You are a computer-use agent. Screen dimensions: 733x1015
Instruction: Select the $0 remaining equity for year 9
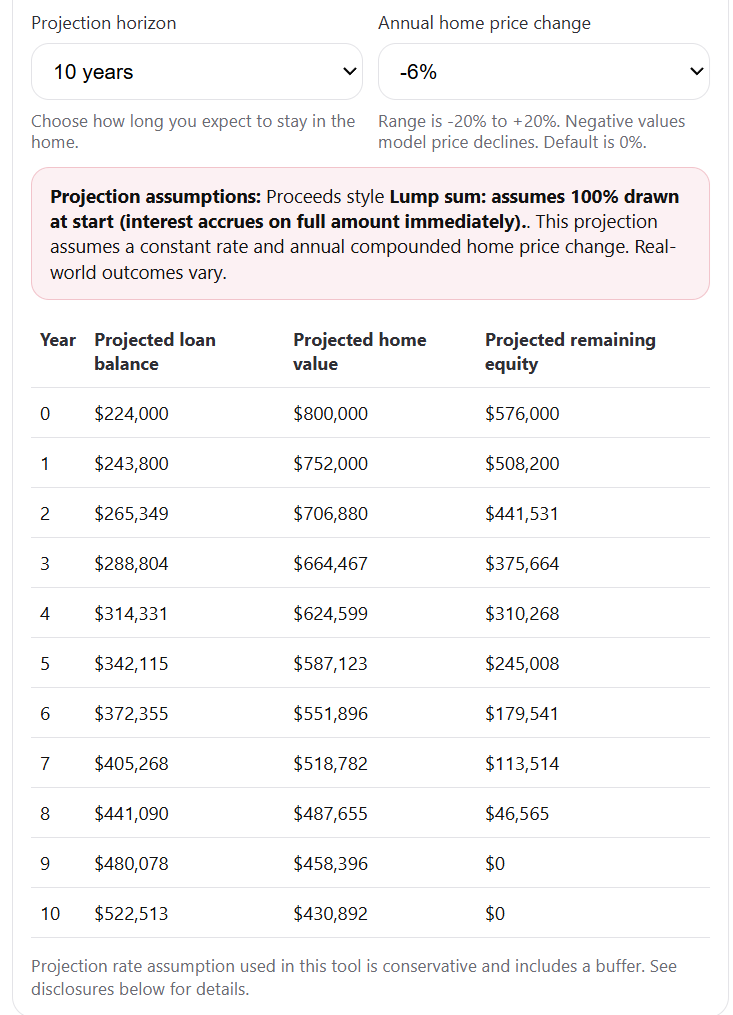pos(495,863)
